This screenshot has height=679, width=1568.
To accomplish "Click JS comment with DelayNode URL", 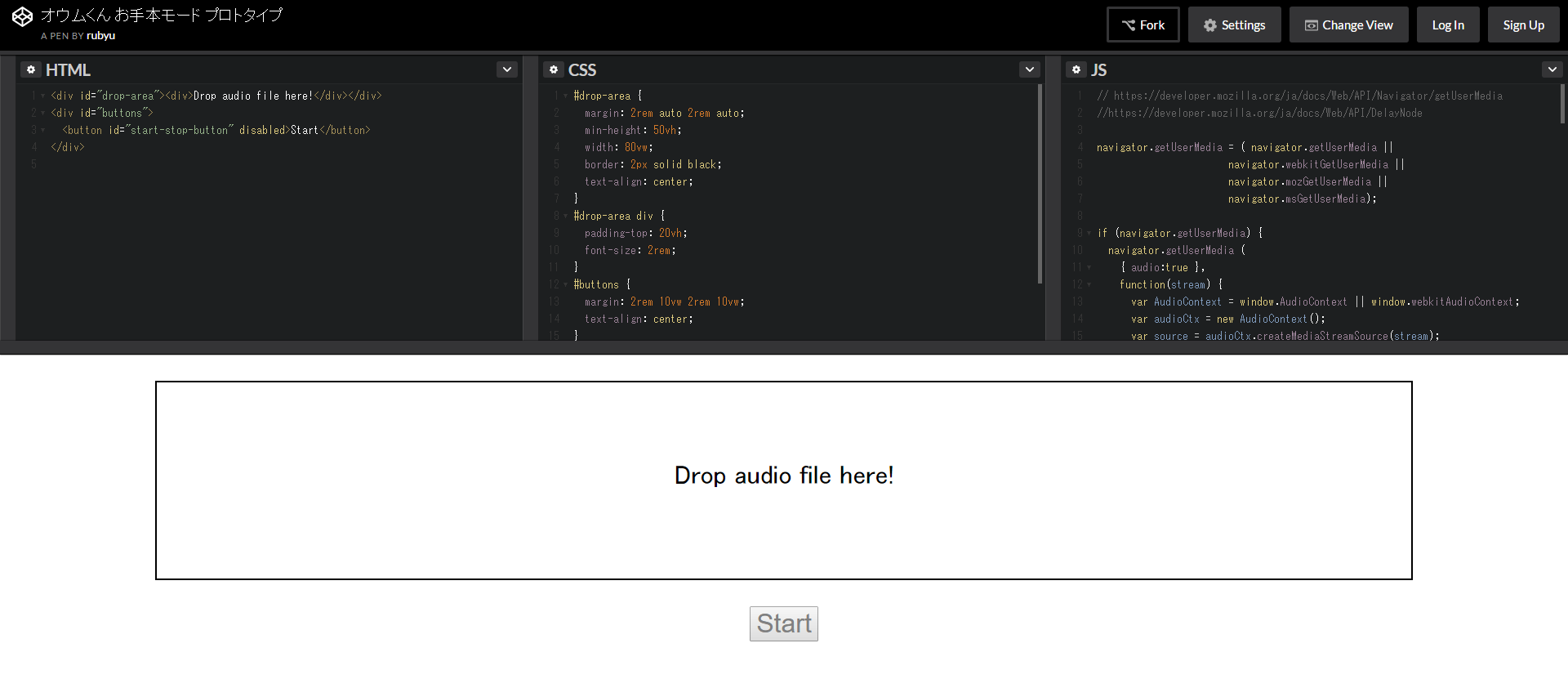I will tap(1259, 113).
